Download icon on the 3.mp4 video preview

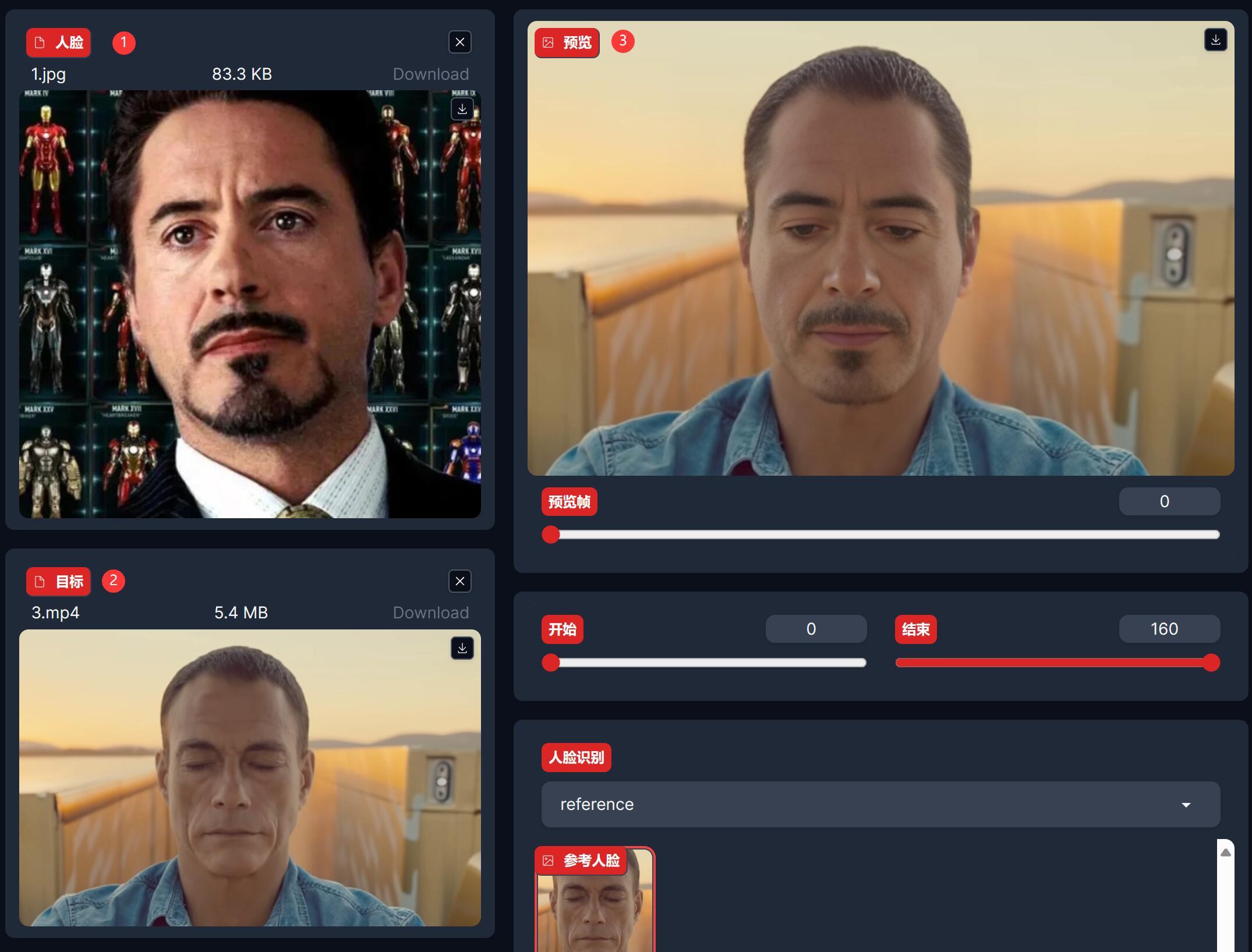[462, 649]
